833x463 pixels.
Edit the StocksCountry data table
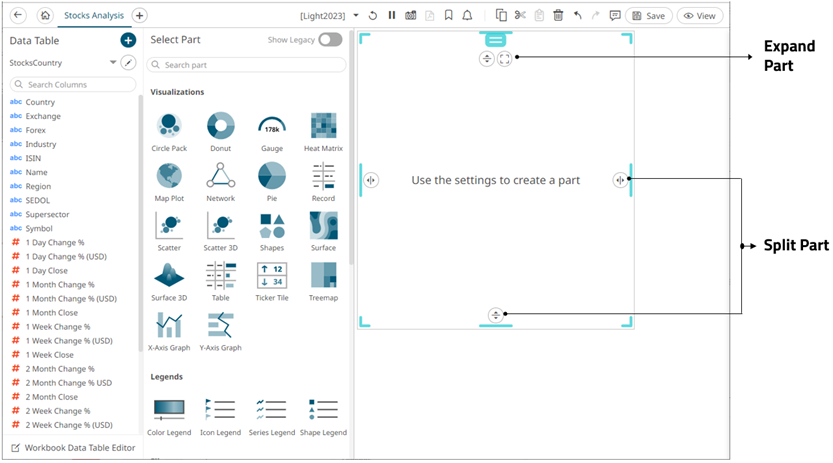click(x=128, y=63)
